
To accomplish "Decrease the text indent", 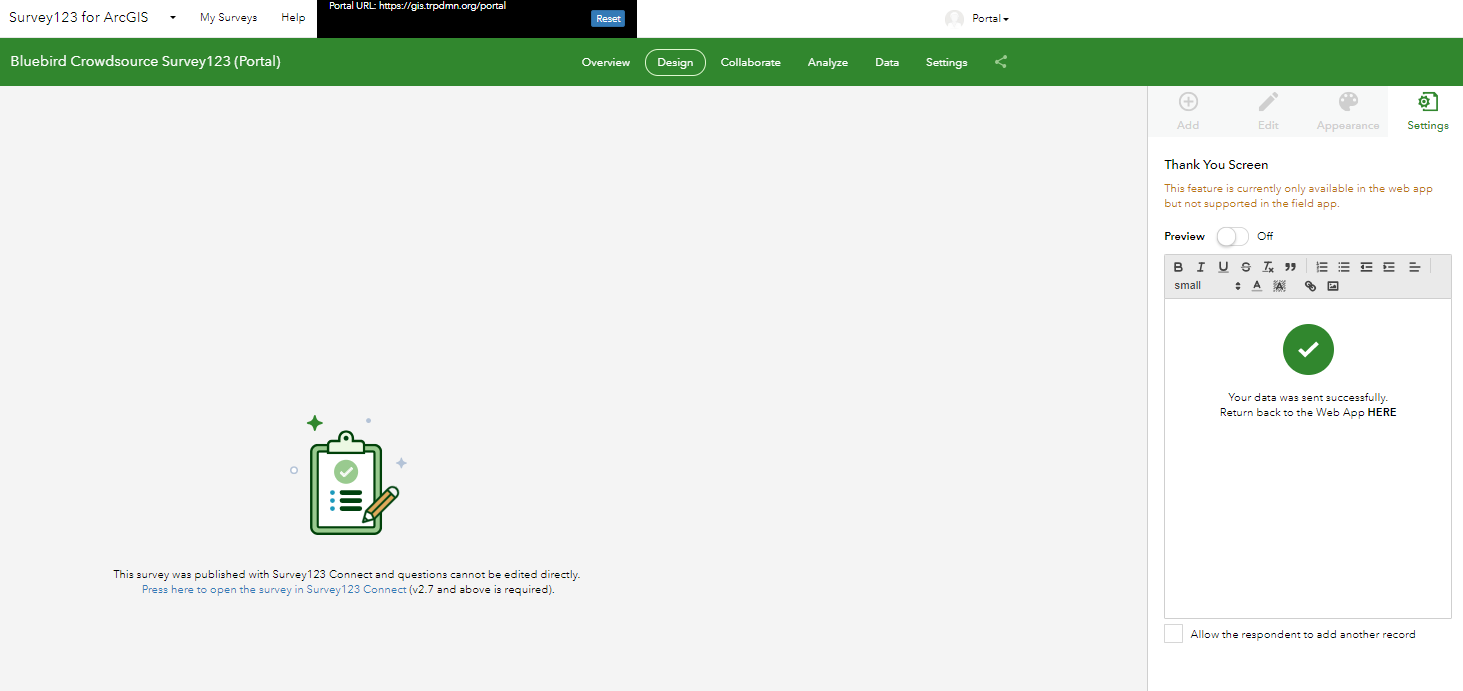I will click(1366, 267).
